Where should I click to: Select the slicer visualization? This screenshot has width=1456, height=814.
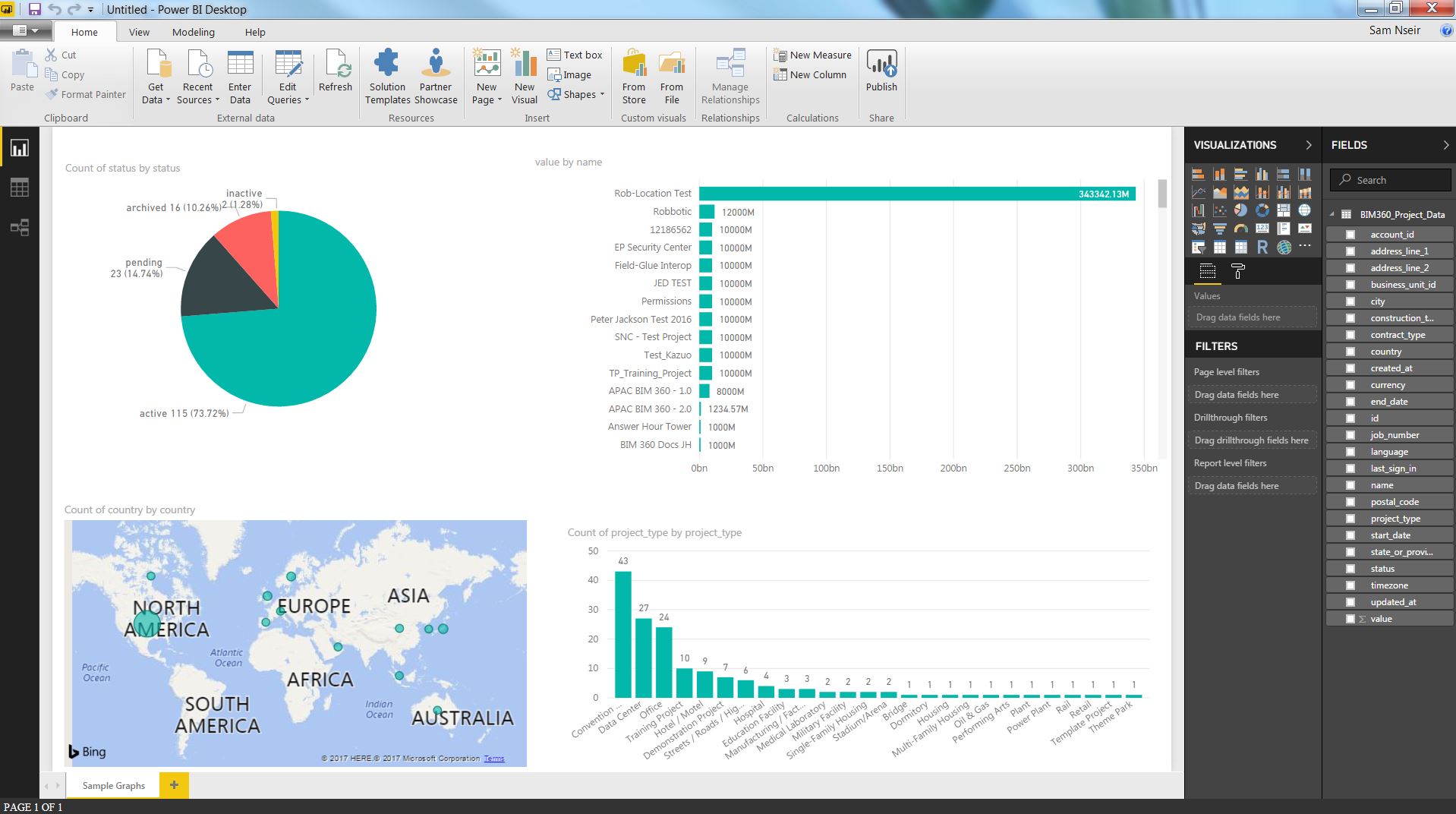point(1198,247)
